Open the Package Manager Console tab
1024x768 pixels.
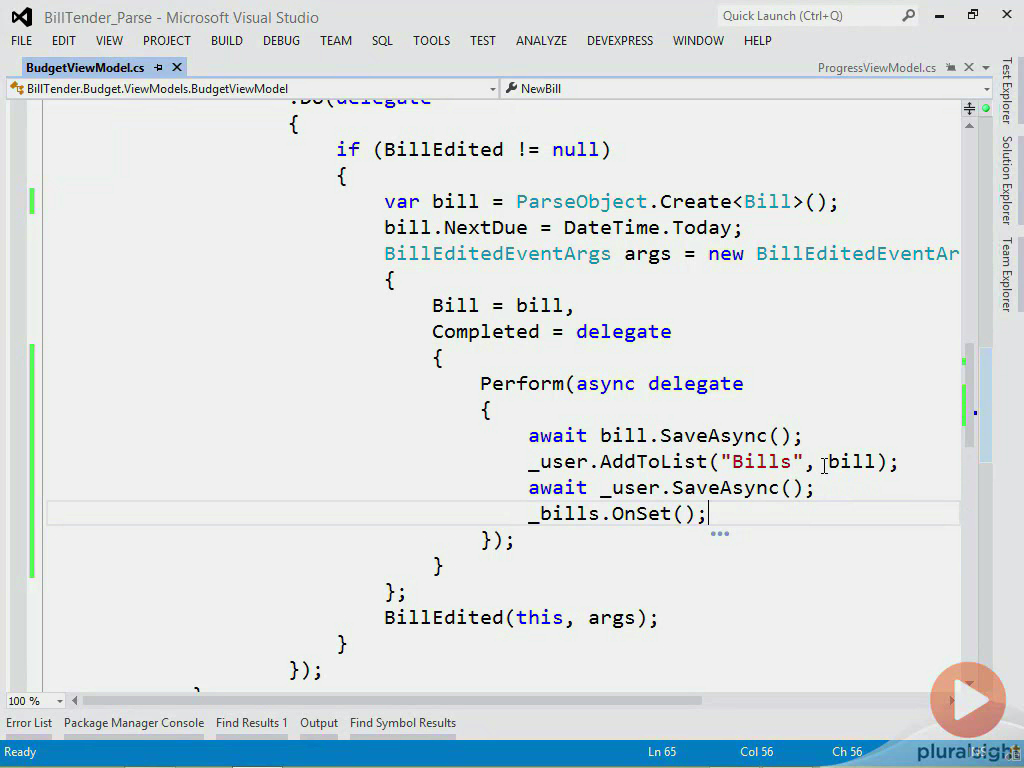pyautogui.click(x=134, y=723)
